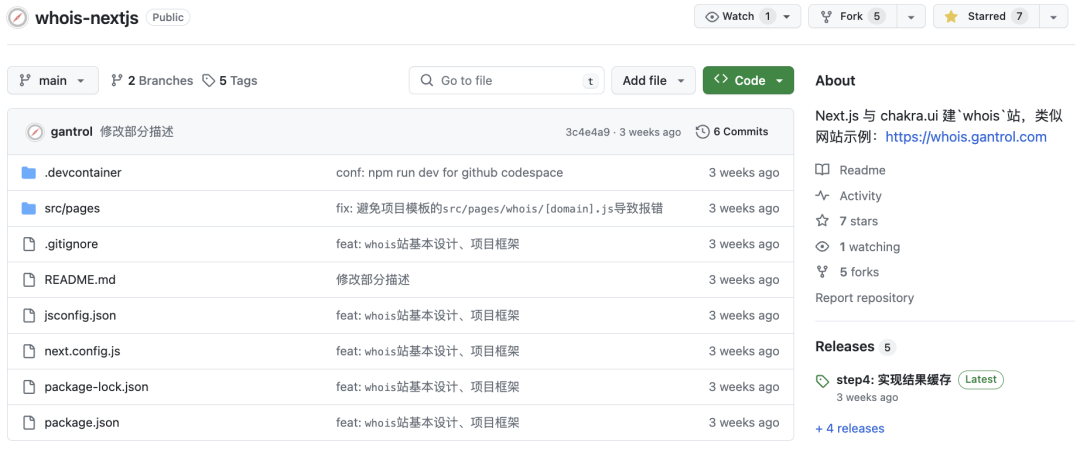This screenshot has height=449, width=1080.
Task: Click the .gitignore file icon
Action: coord(28,244)
